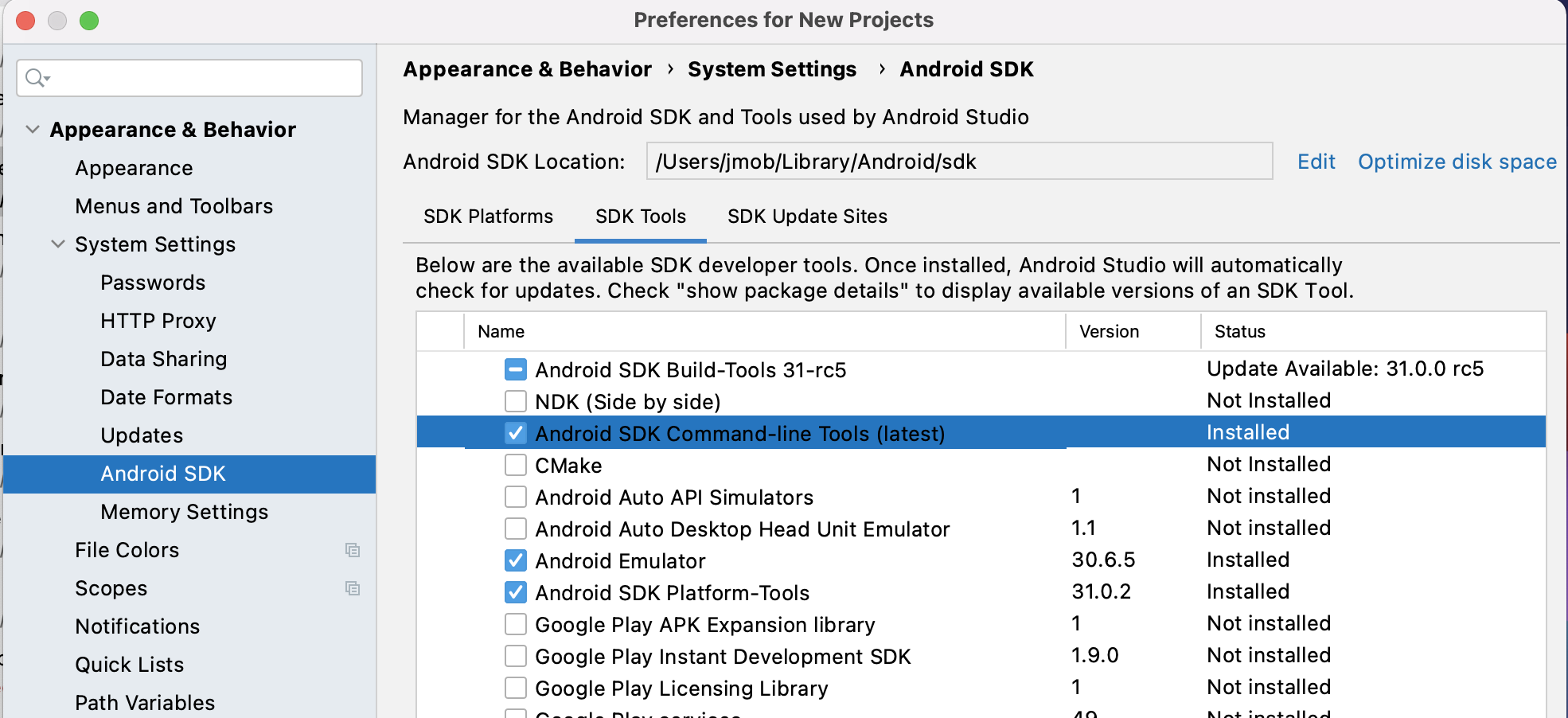Open HTTP Proxy settings
Image resolution: width=1568 pixels, height=718 pixels.
point(158,321)
